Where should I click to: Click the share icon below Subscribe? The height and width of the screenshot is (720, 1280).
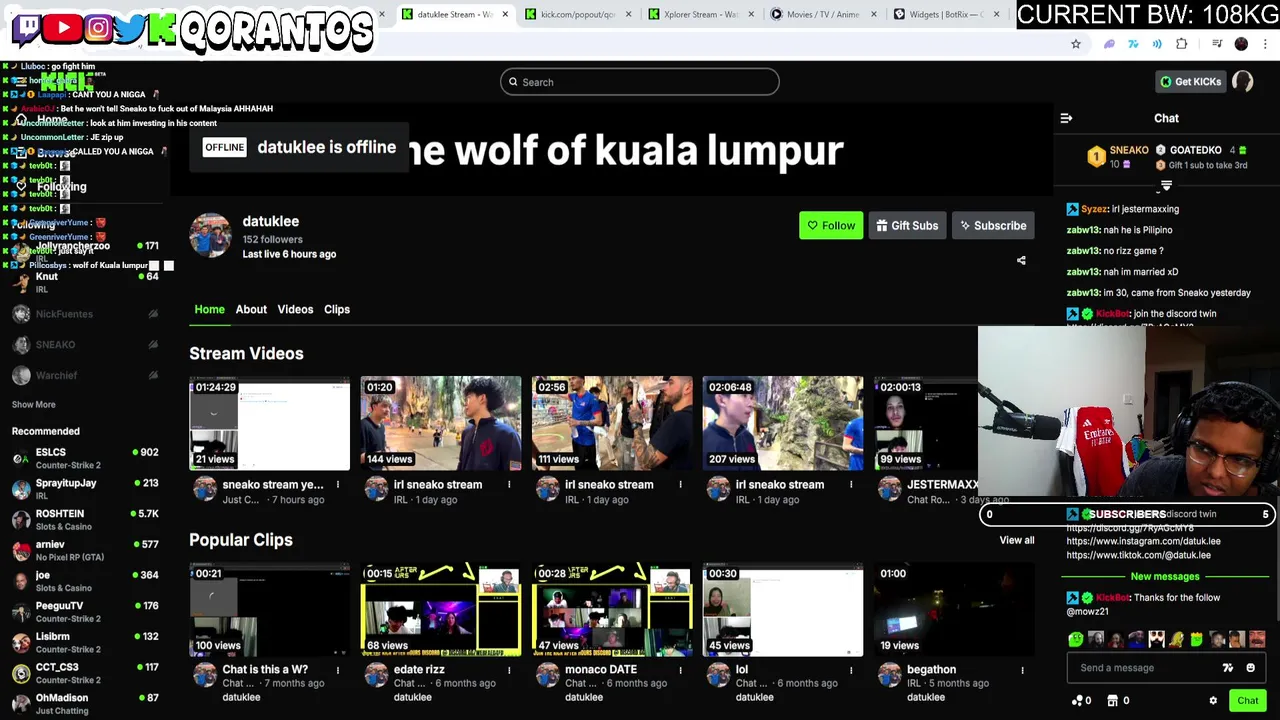(x=1021, y=260)
